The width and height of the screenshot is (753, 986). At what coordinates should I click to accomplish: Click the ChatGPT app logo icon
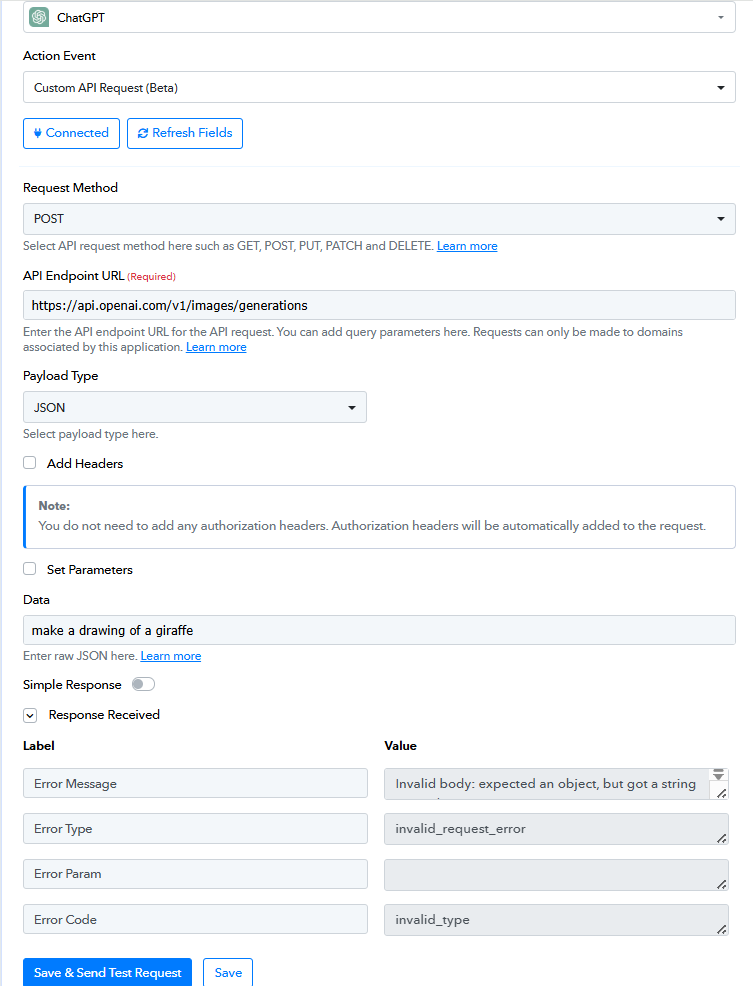tap(39, 17)
